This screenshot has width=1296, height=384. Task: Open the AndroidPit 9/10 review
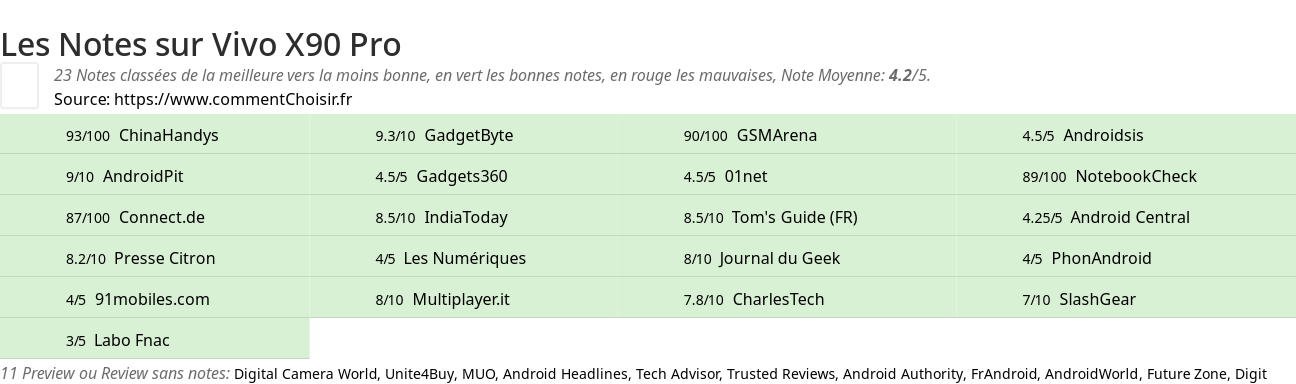(x=155, y=176)
